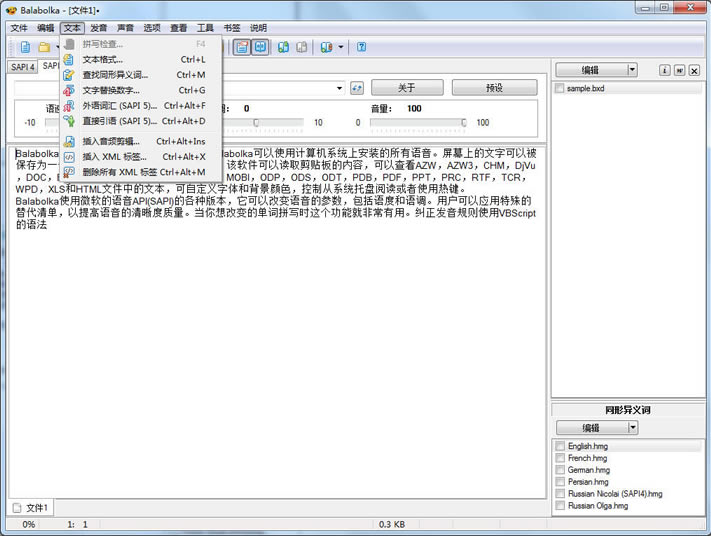This screenshot has height=536, width=711.
Task: Choose 插入 XML 标签... menu entry
Action: pyautogui.click(x=115, y=156)
